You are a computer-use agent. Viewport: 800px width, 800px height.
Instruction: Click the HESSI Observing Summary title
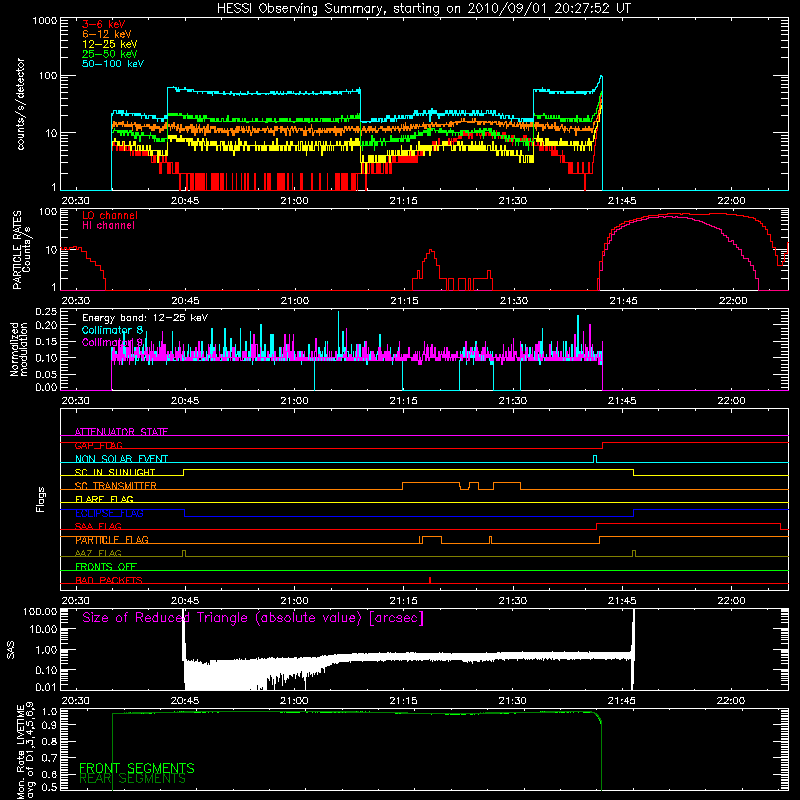(x=424, y=9)
